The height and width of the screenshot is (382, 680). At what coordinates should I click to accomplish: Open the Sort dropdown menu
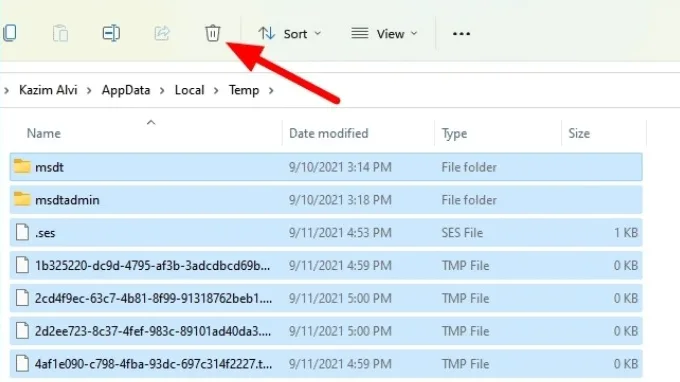(x=290, y=34)
